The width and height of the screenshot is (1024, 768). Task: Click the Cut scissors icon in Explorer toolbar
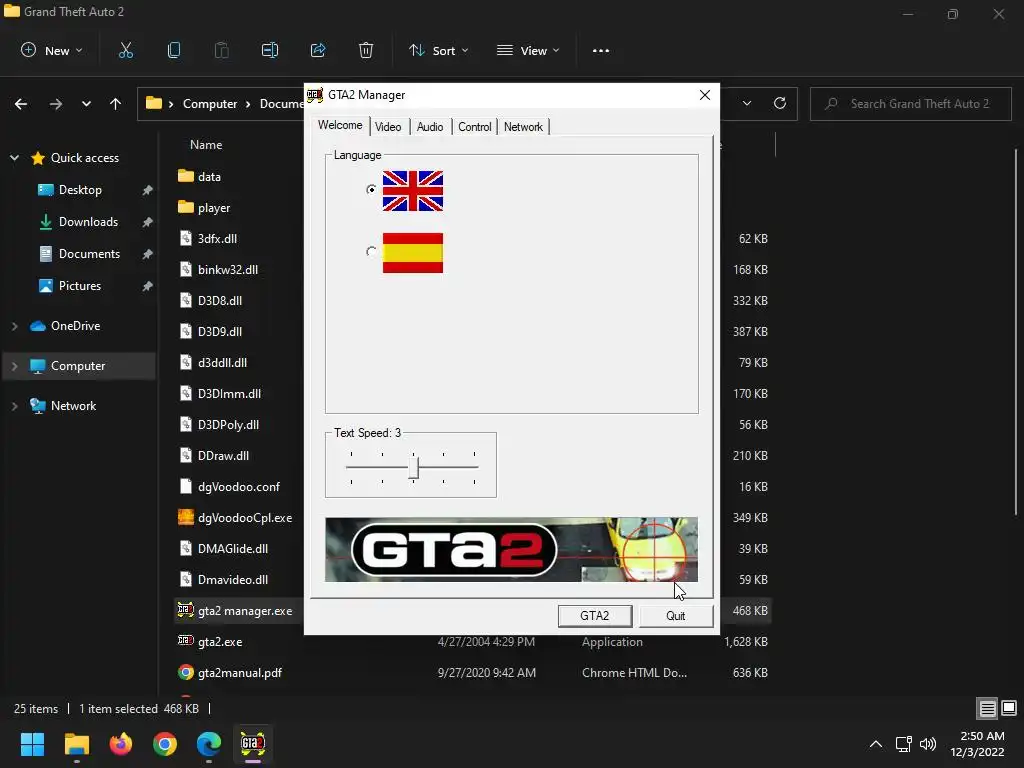pos(125,50)
